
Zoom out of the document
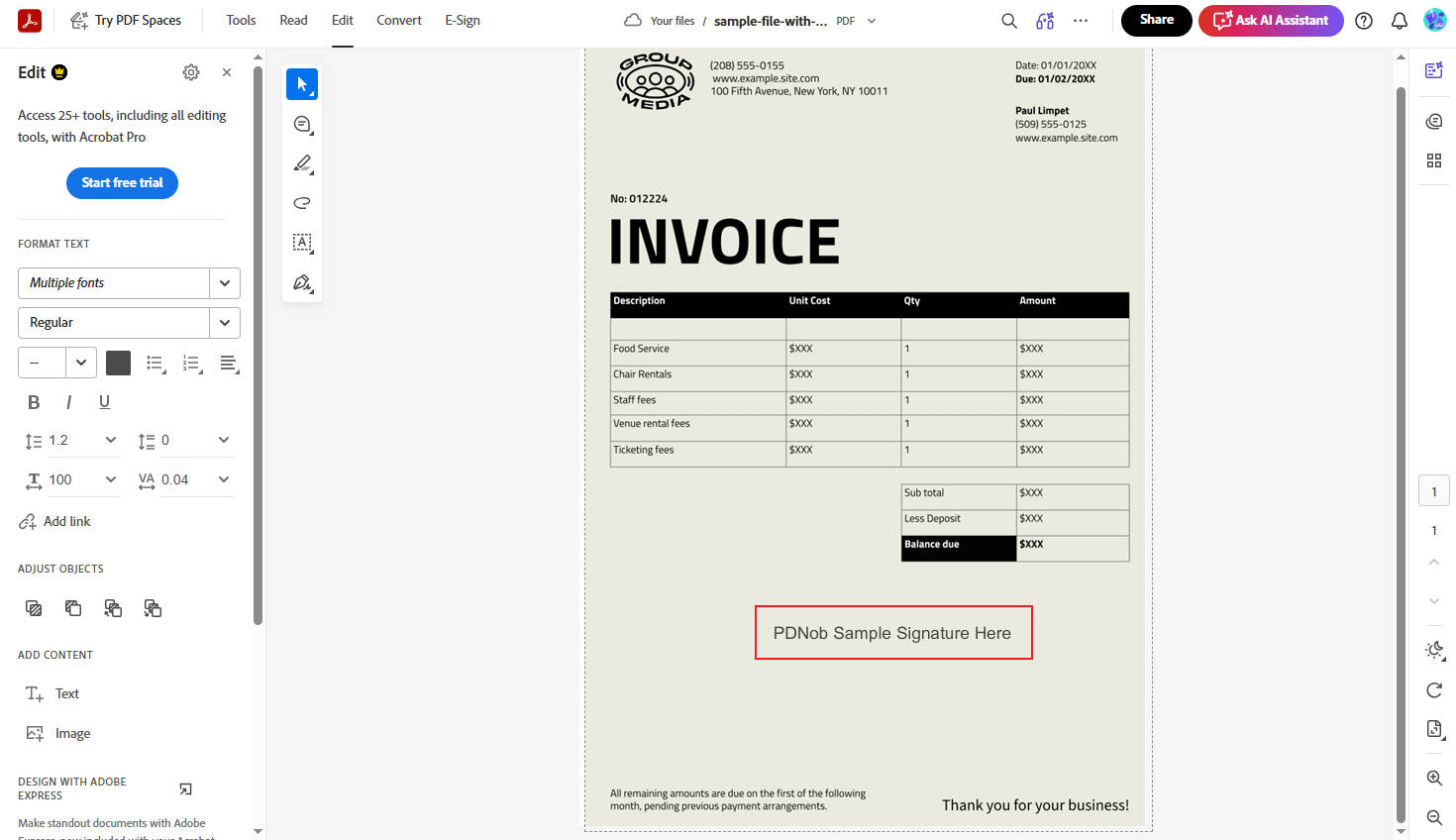click(1434, 817)
